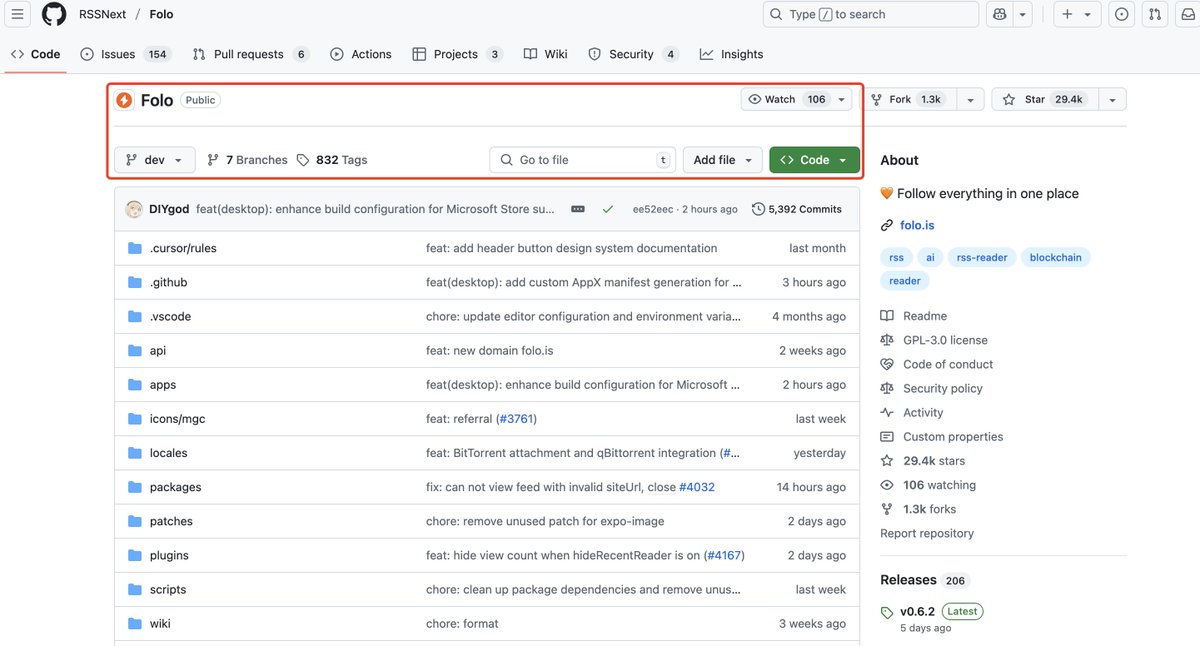The image size is (1200, 646).
Task: Open the green Code dropdown
Action: point(814,160)
